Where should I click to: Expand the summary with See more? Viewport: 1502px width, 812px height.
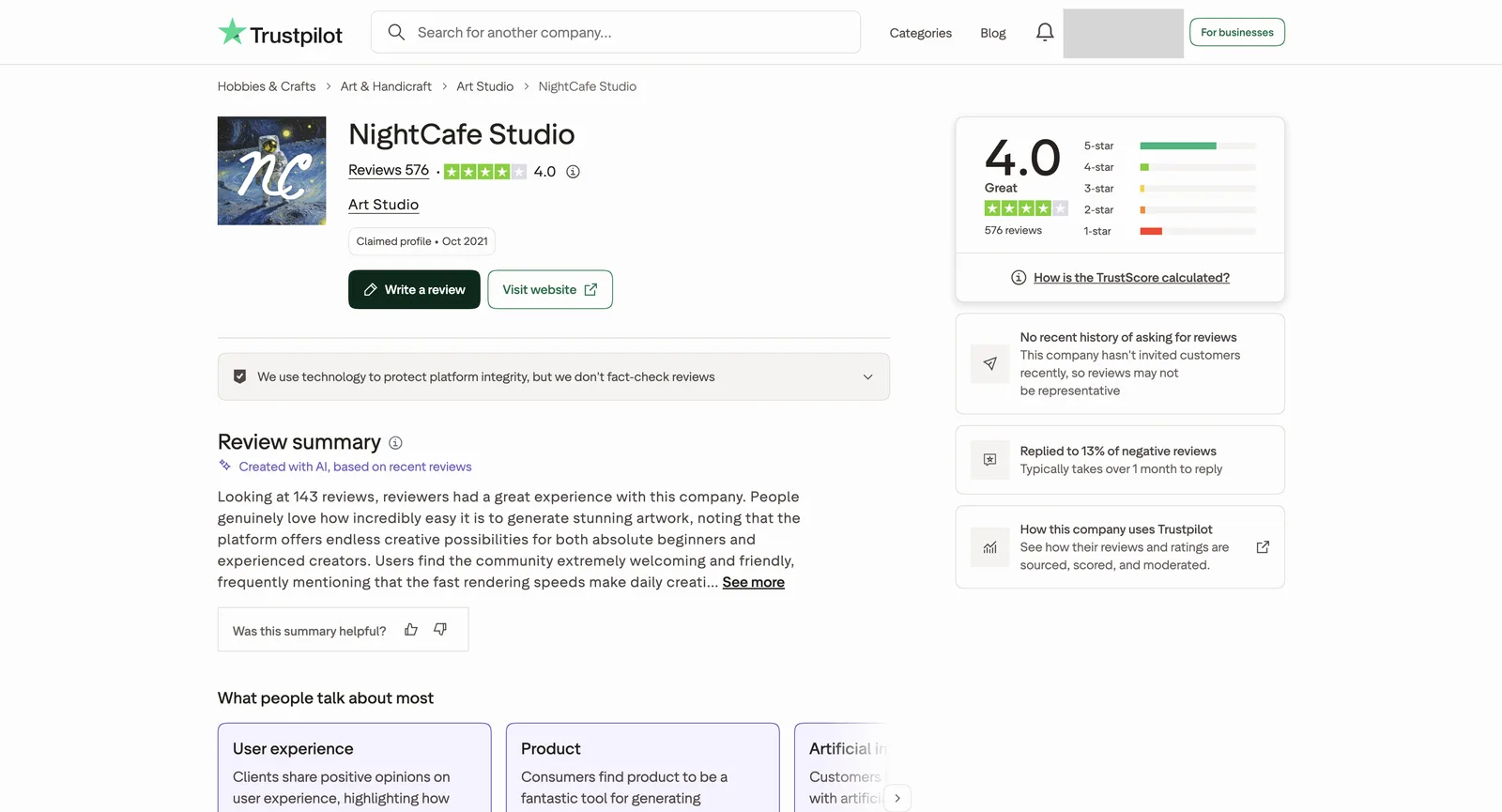click(x=753, y=582)
